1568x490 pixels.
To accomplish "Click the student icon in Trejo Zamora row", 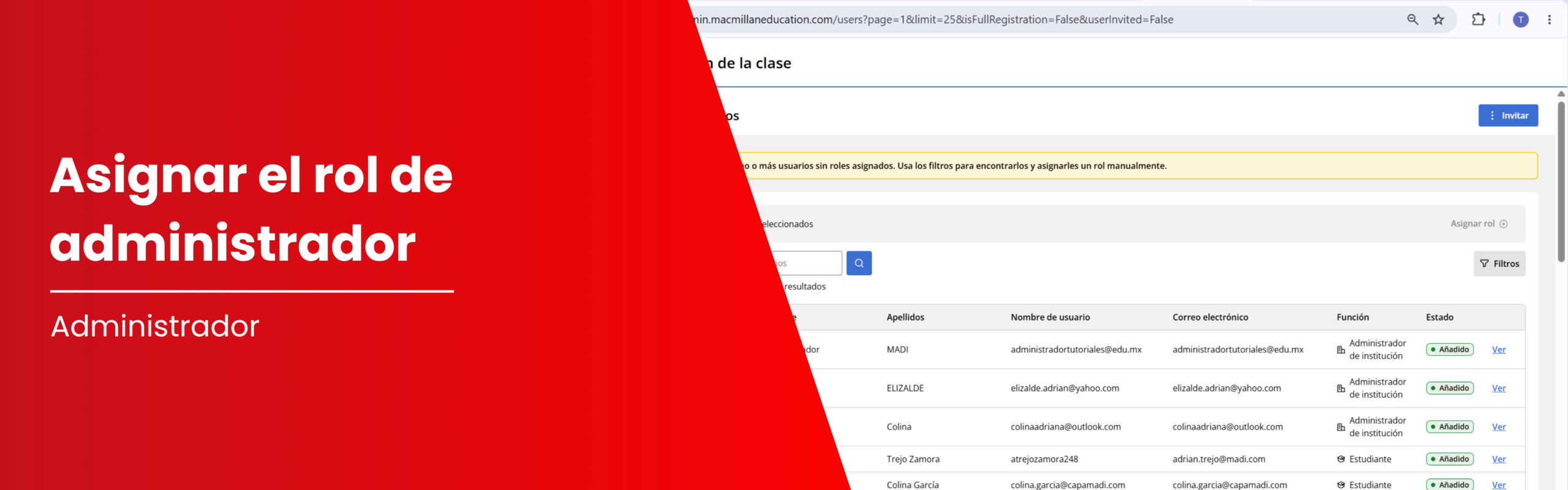I will 1340,459.
